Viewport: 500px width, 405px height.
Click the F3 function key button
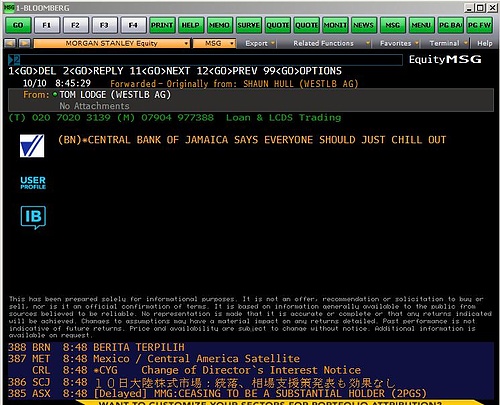tap(104, 25)
